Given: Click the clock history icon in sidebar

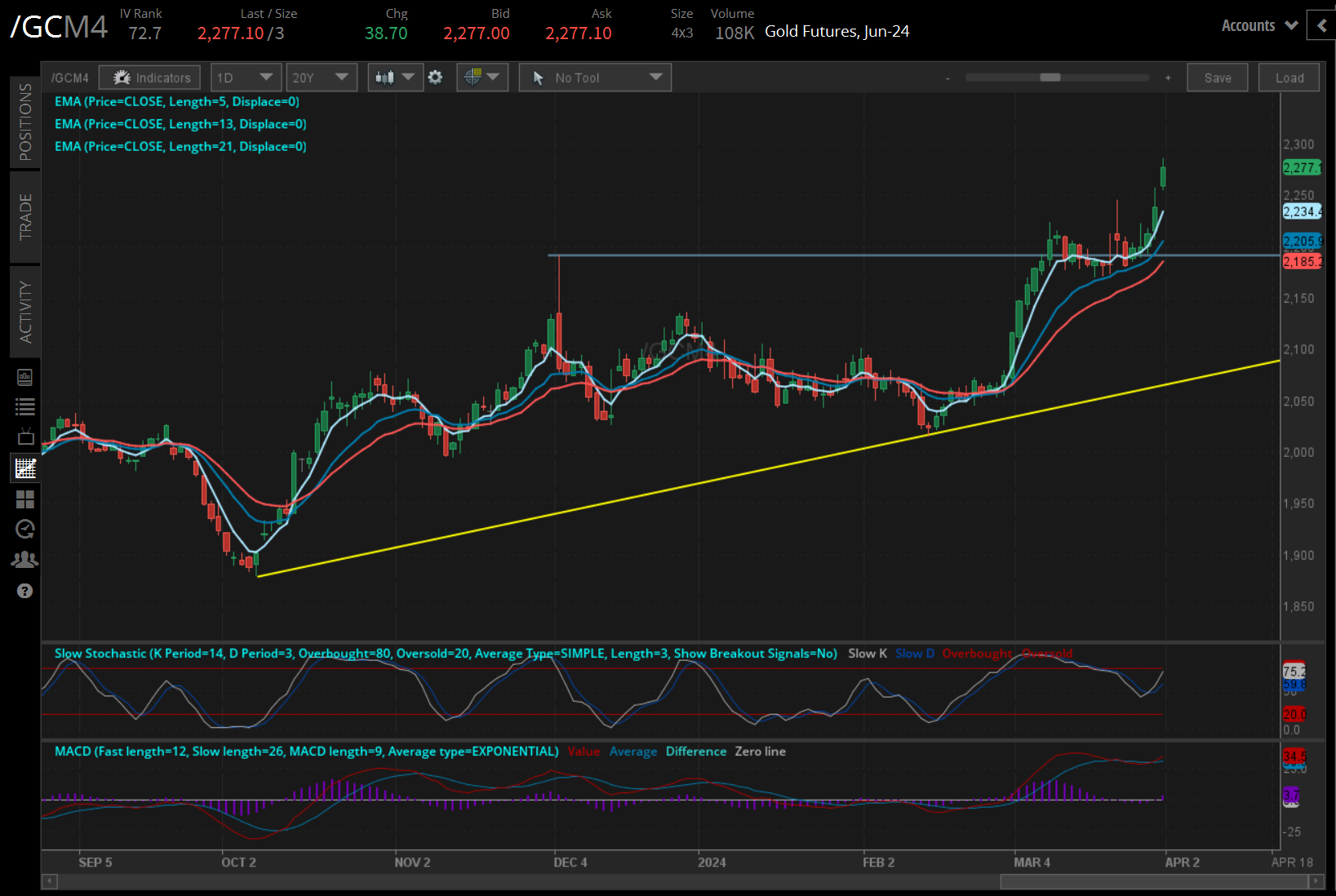Looking at the screenshot, I should (25, 530).
